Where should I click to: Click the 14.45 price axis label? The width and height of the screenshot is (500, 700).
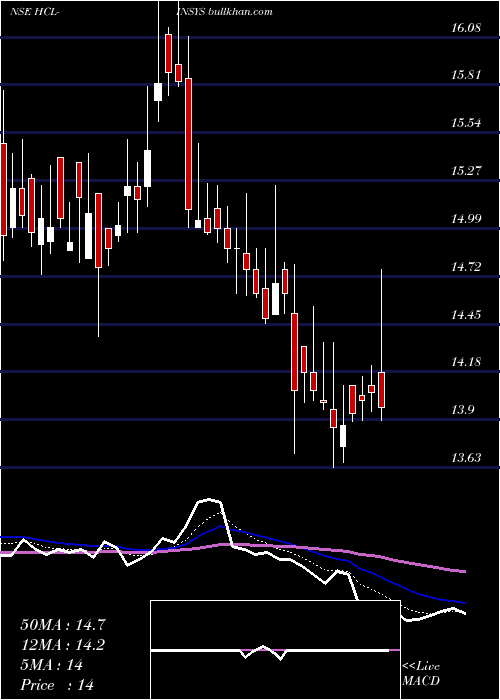click(x=466, y=315)
